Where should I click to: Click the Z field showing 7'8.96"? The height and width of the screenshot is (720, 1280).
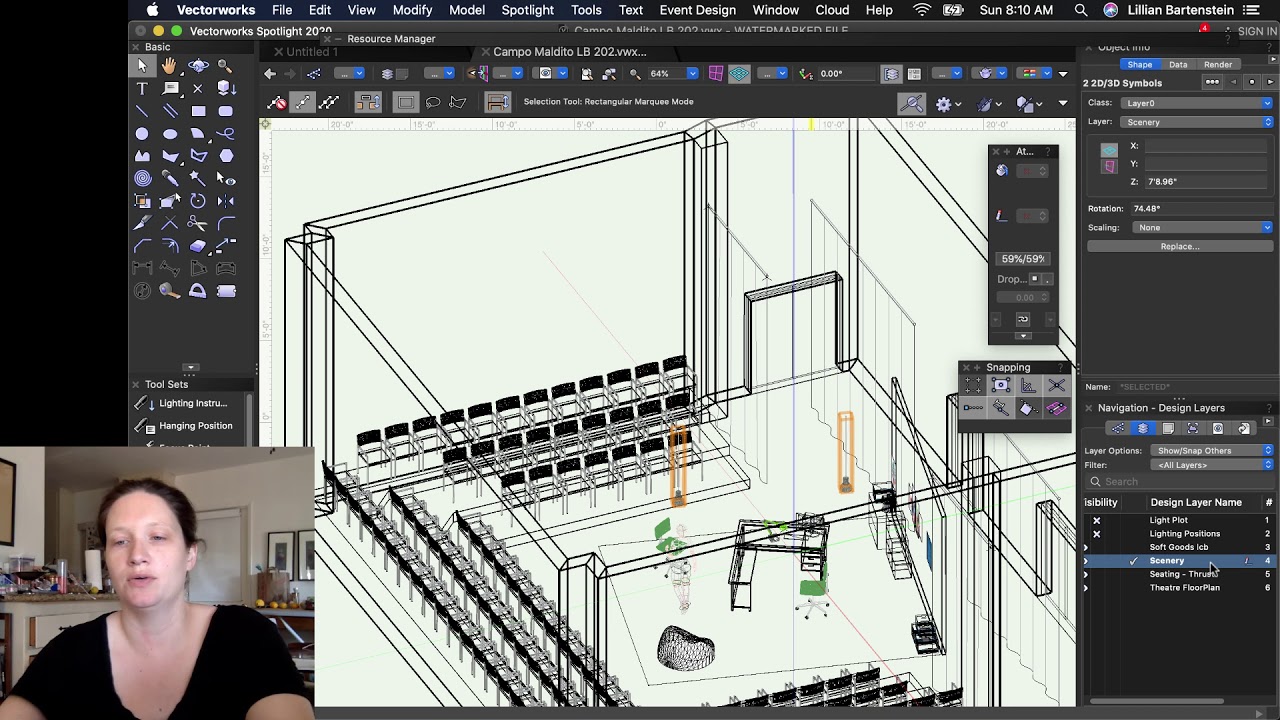[1206, 182]
